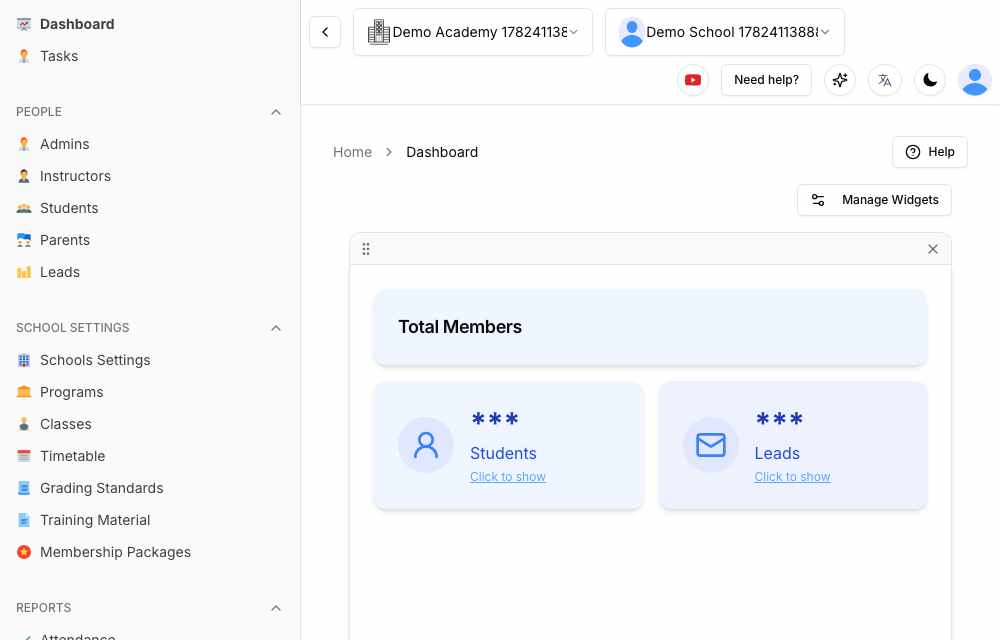
Task: Click the Help button
Action: point(929,152)
